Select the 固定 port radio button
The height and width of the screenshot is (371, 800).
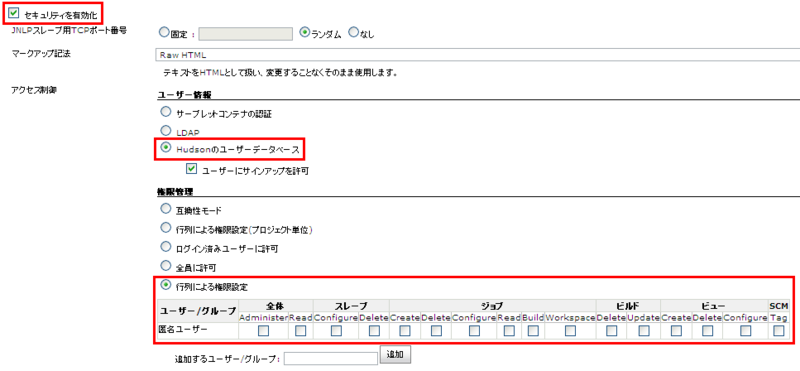click(163, 33)
